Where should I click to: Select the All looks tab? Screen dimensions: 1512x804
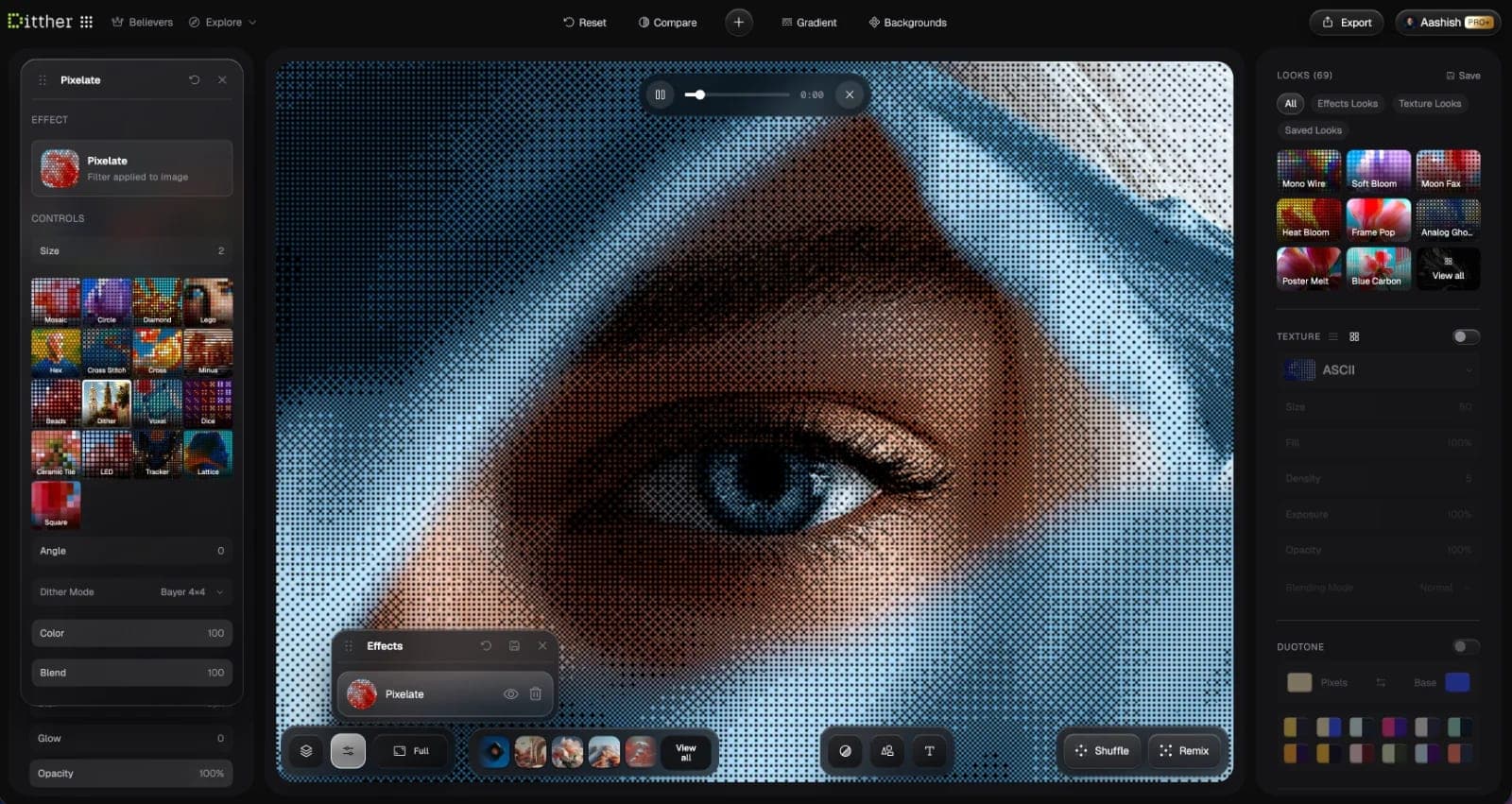1290,104
